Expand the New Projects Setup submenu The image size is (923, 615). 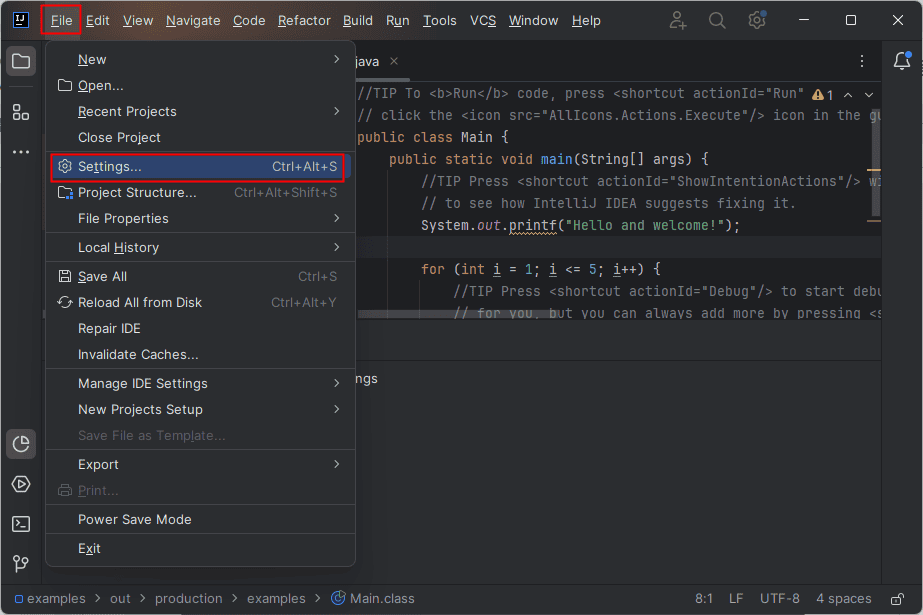(x=200, y=409)
